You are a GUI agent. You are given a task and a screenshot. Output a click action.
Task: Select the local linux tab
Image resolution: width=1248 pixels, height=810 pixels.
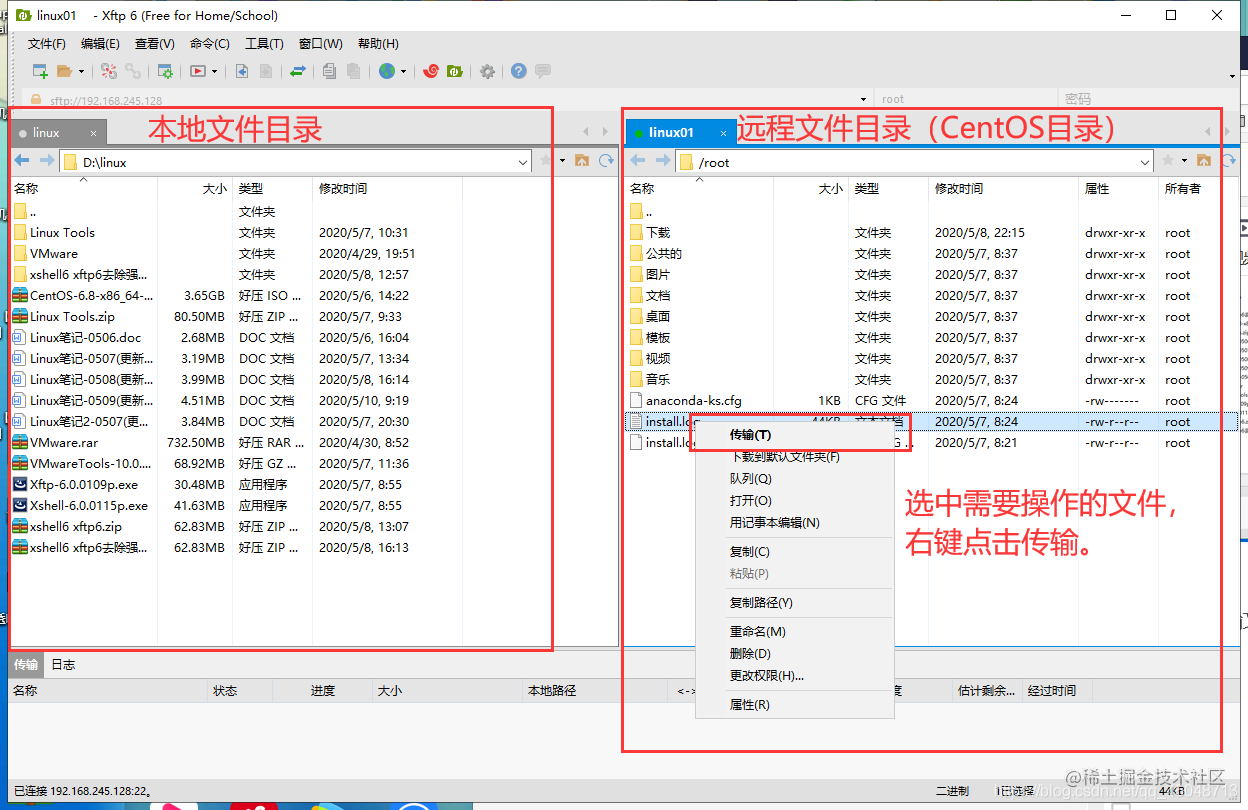pyautogui.click(x=56, y=132)
